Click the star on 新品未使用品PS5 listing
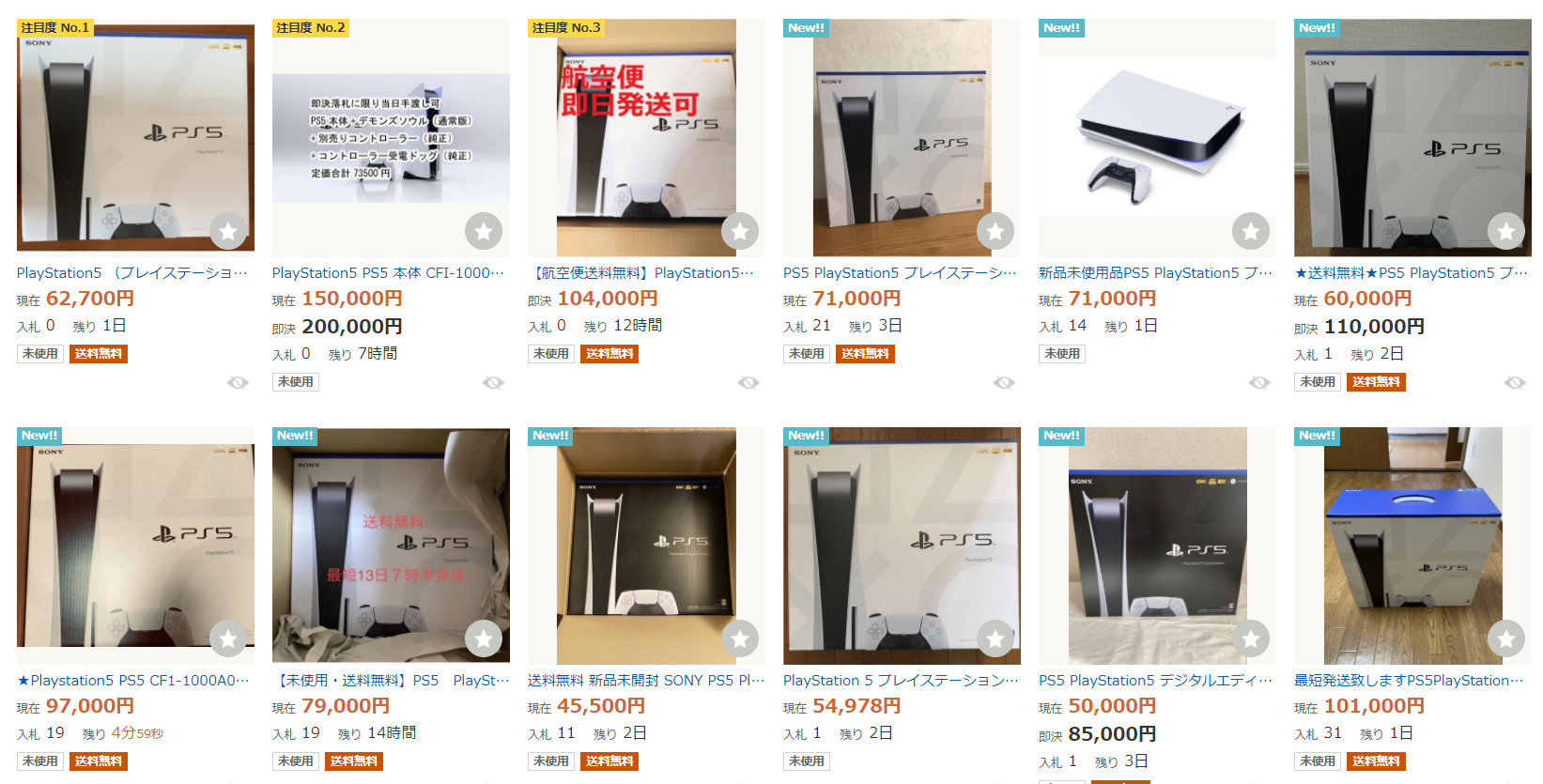This screenshot has height=784, width=1543. (x=1250, y=231)
